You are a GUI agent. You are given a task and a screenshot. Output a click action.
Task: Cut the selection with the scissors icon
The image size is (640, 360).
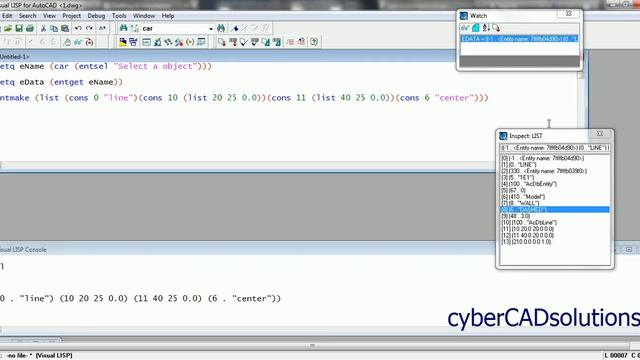pyautogui.click(x=43, y=28)
